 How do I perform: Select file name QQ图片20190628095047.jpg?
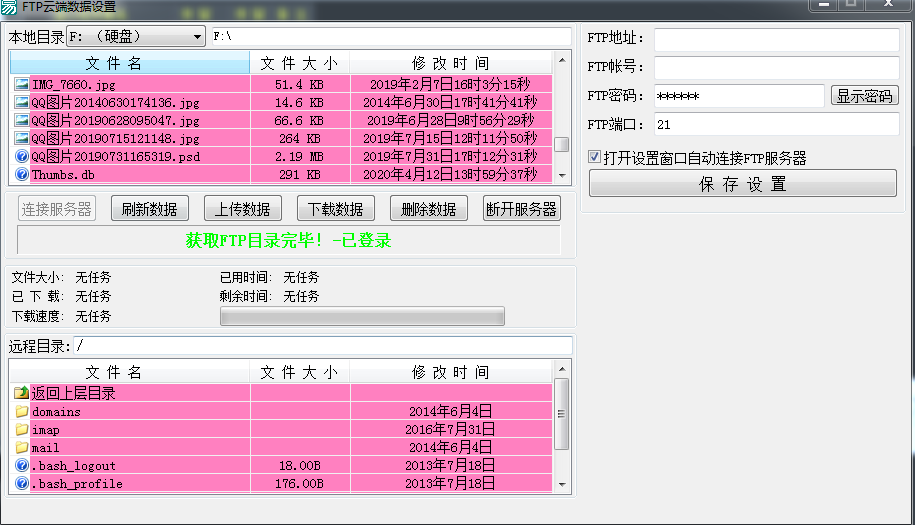[x=116, y=121]
